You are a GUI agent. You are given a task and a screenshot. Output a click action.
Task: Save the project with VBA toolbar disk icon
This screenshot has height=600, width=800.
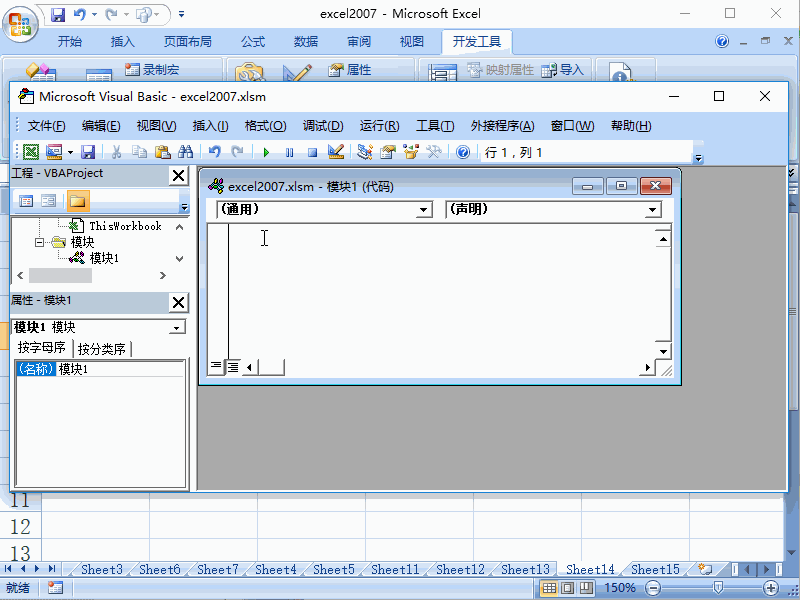(88, 152)
